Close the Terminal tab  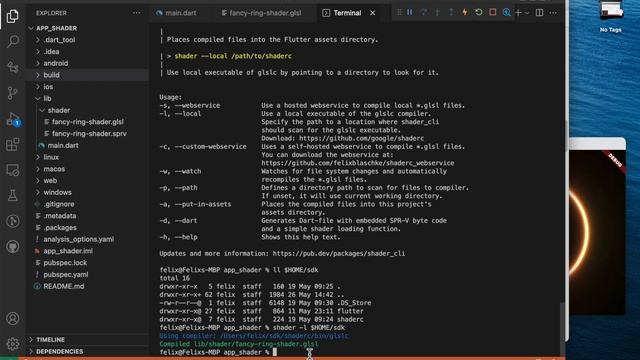coord(373,13)
